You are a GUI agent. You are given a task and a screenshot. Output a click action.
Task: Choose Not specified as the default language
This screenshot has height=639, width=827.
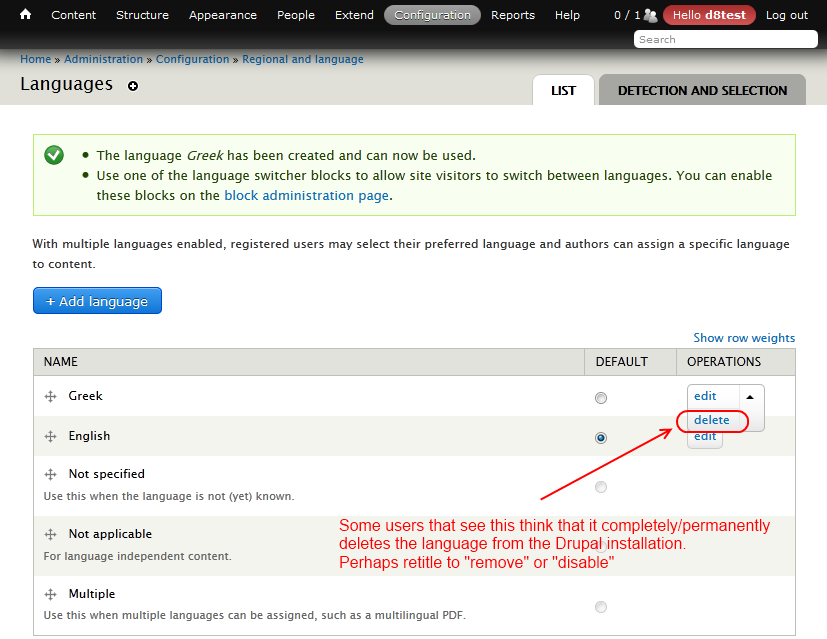coord(601,487)
